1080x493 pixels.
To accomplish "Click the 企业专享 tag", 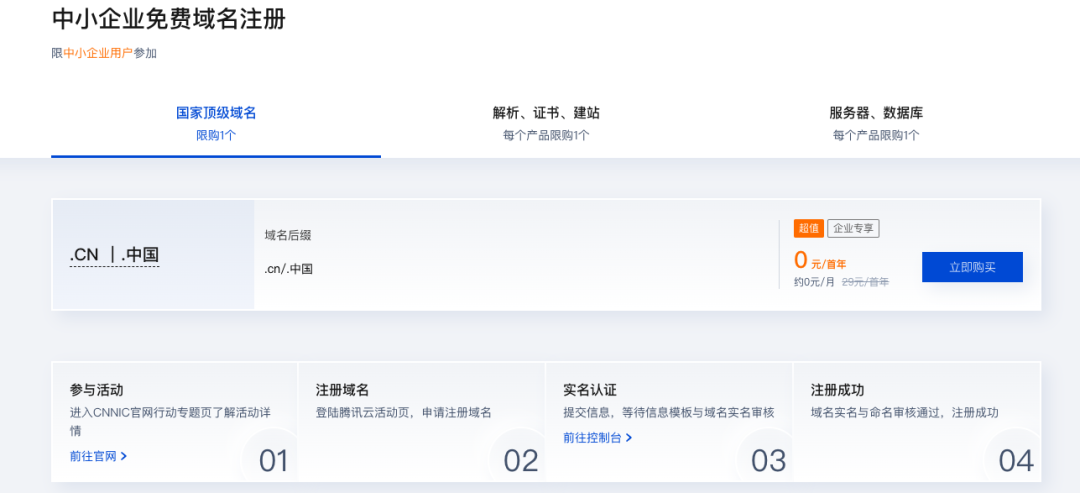I will click(853, 229).
